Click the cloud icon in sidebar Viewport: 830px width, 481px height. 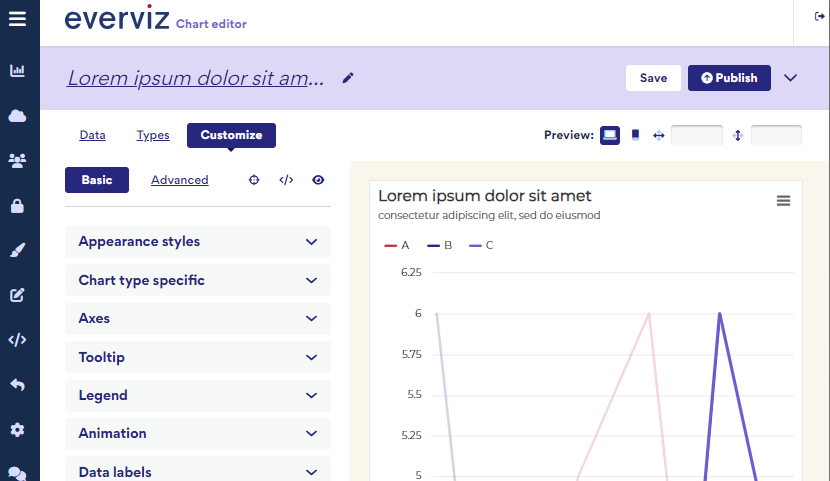coord(17,116)
